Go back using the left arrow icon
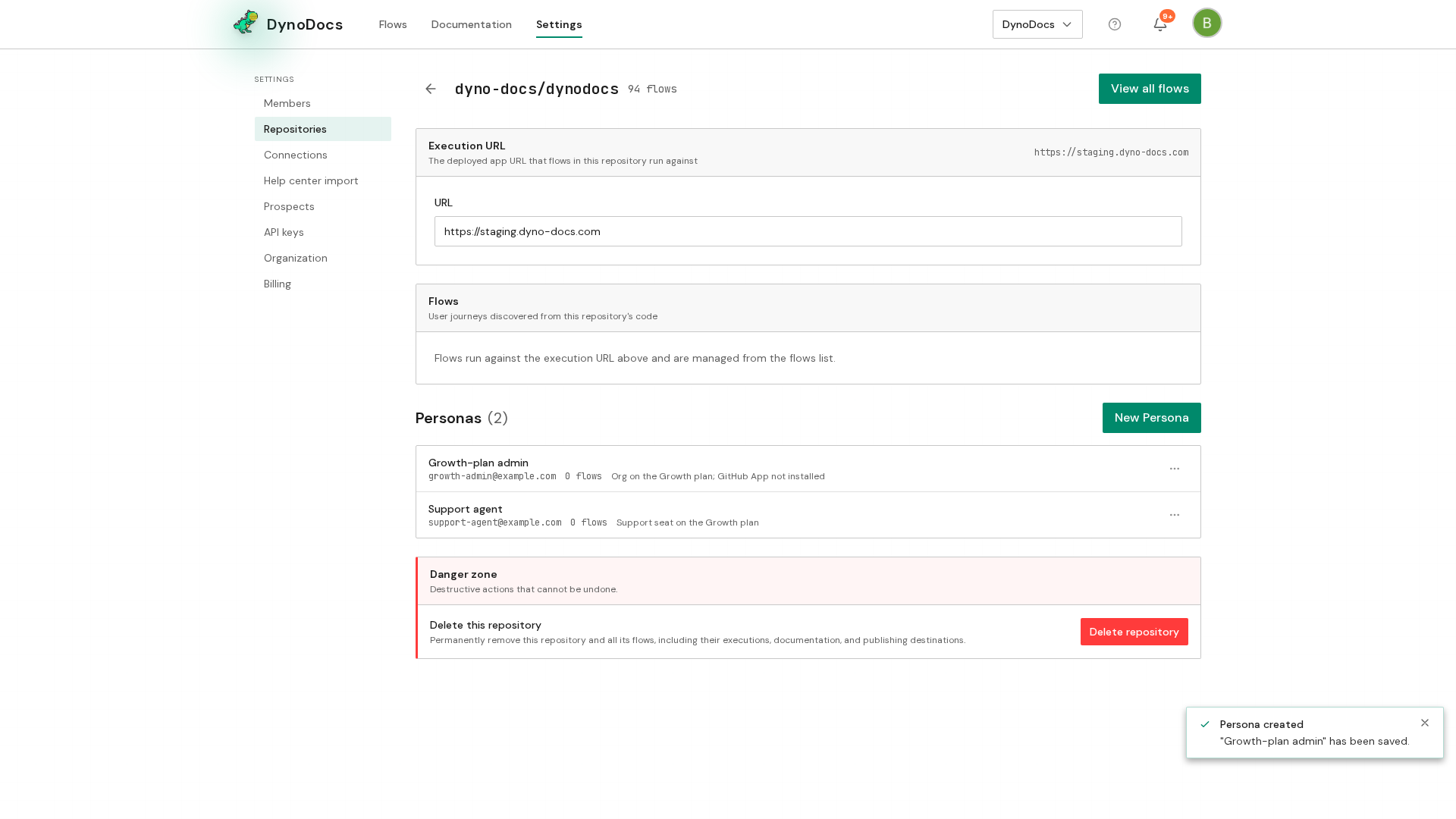This screenshot has height=819, width=1456. [x=431, y=89]
